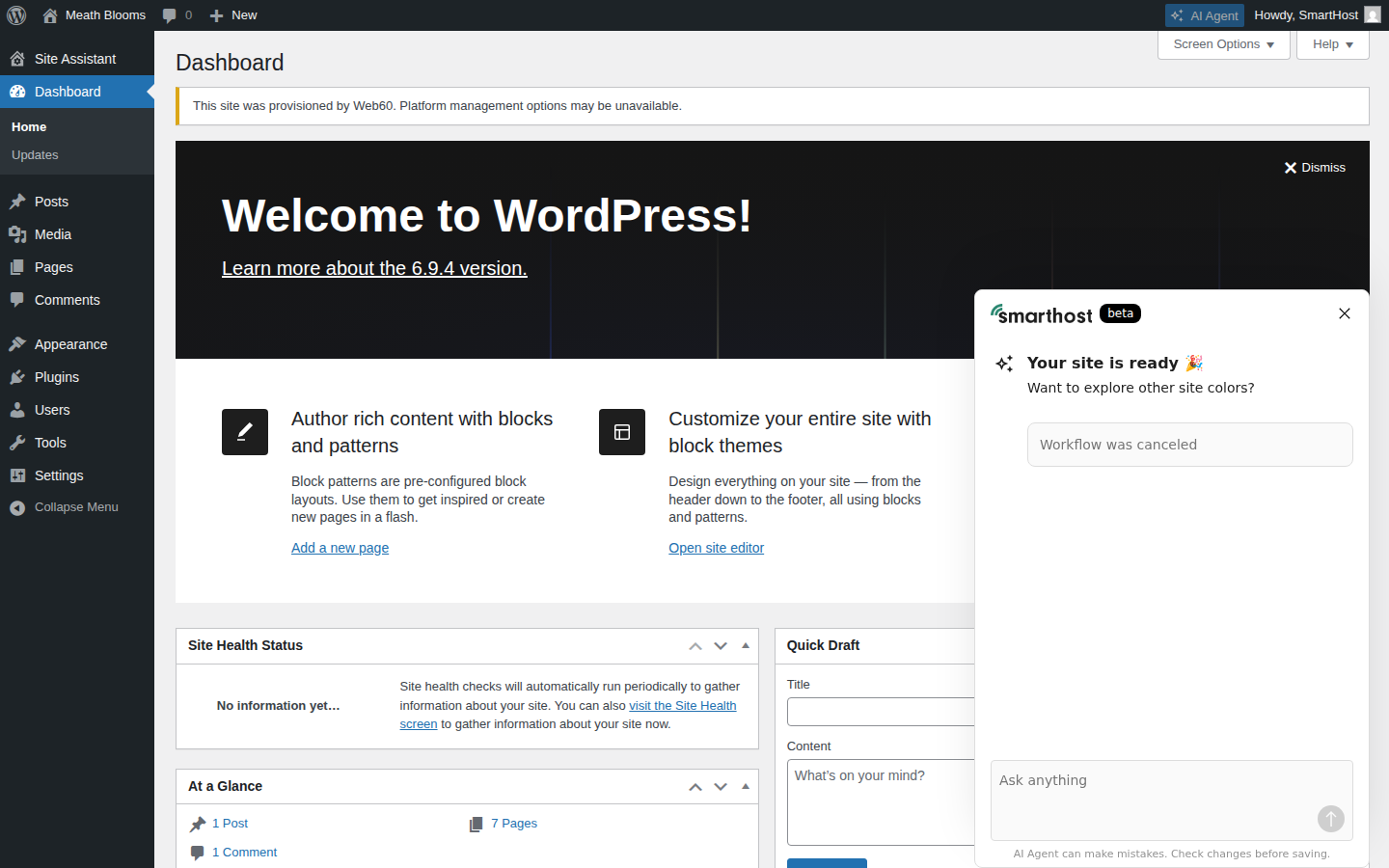This screenshot has height=868, width=1389.
Task: Expand the Help dropdown
Action: tap(1332, 44)
